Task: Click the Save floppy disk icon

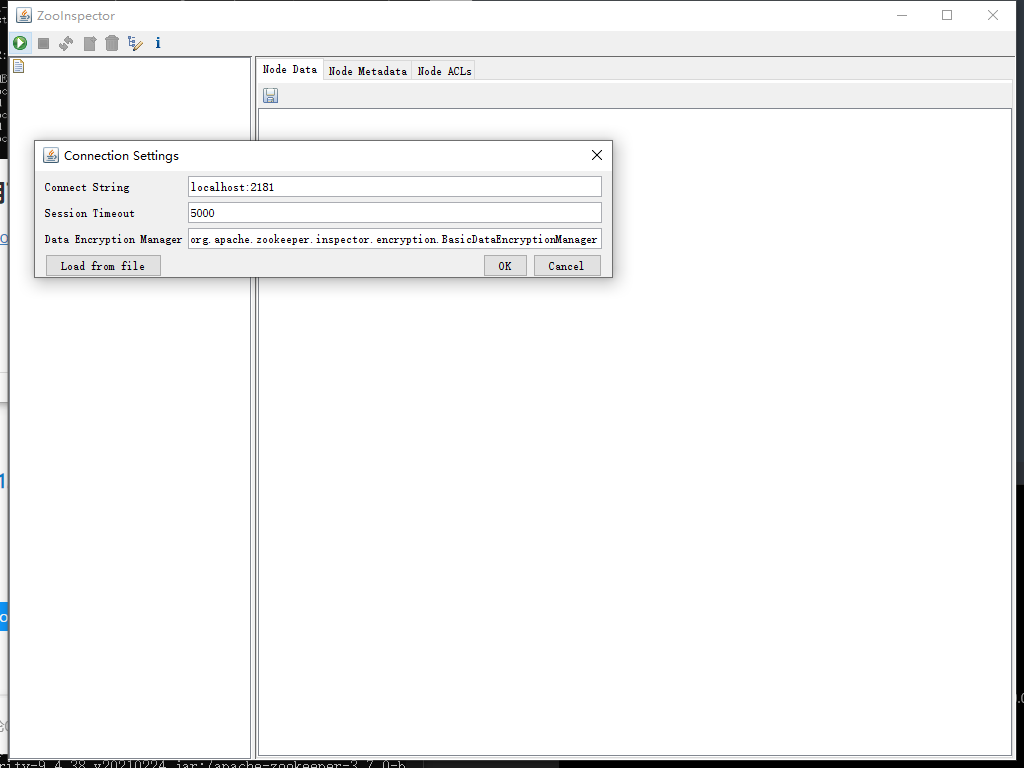Action: 270,96
